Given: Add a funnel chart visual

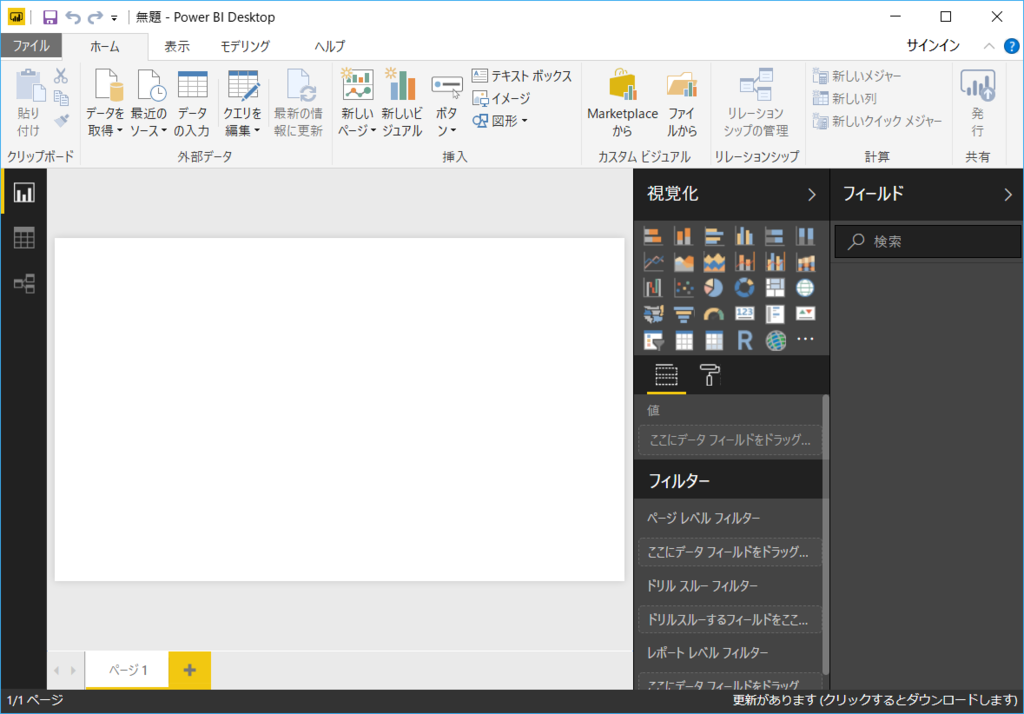Looking at the screenshot, I should click(683, 314).
